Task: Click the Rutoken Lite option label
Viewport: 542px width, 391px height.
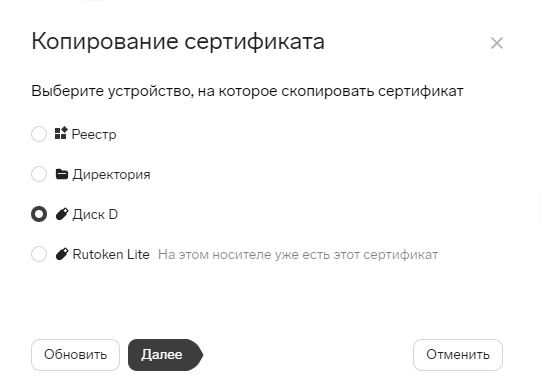Action: click(111, 254)
